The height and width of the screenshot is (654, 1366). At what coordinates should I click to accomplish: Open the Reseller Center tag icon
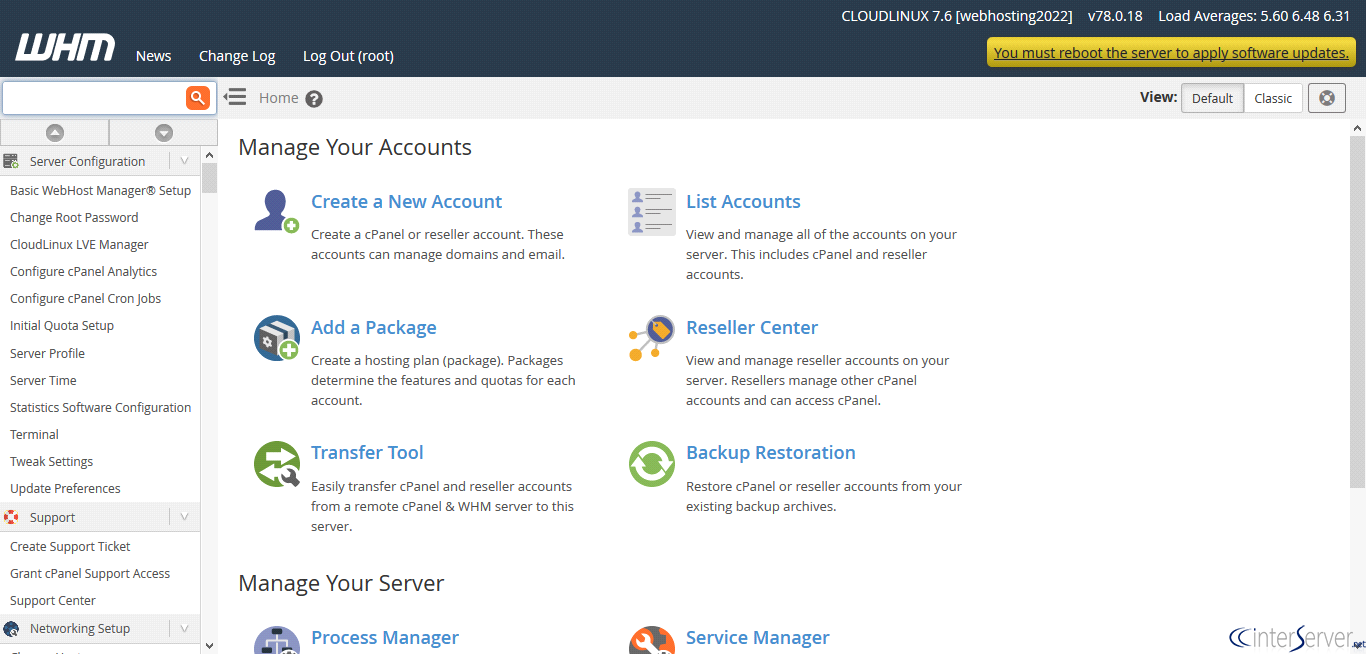pyautogui.click(x=651, y=338)
